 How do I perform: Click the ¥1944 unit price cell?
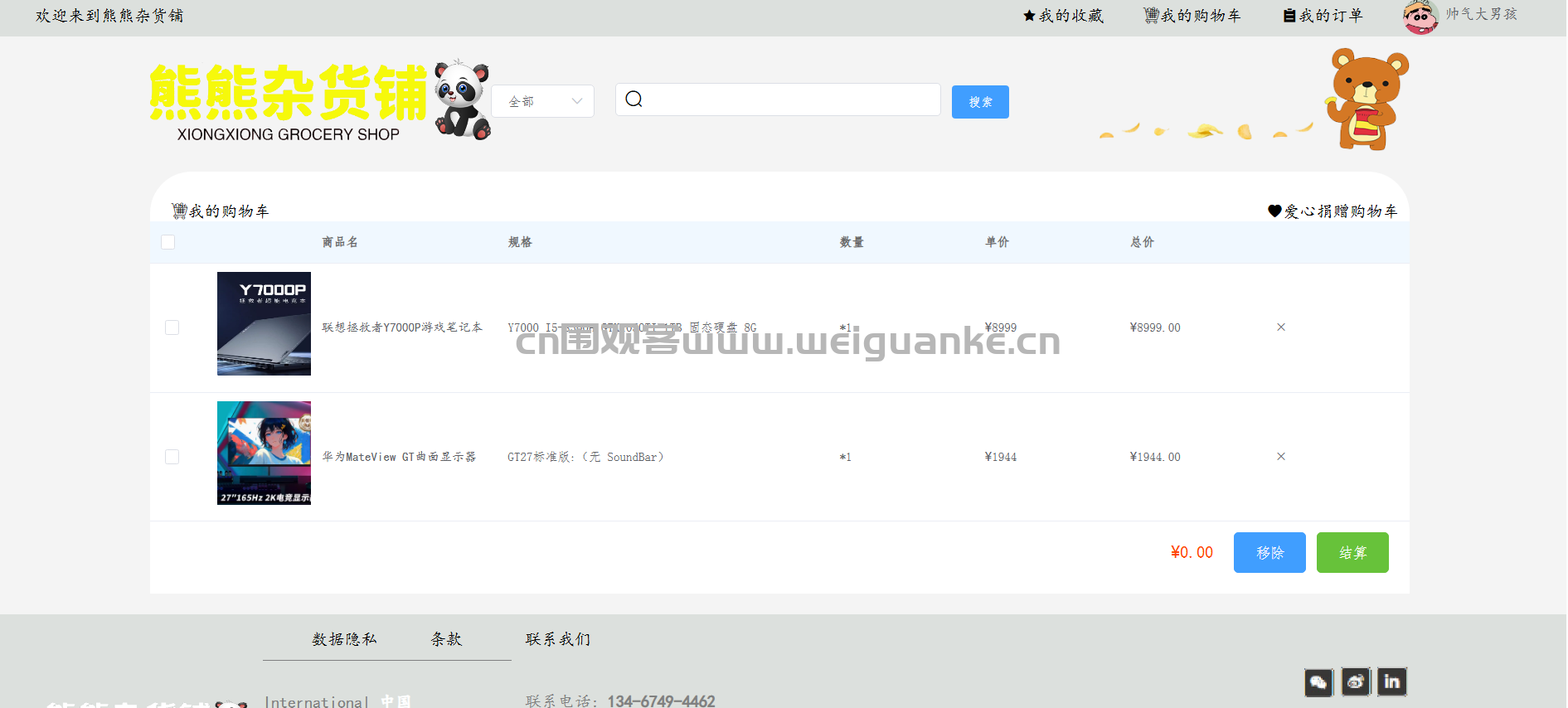[1001, 457]
